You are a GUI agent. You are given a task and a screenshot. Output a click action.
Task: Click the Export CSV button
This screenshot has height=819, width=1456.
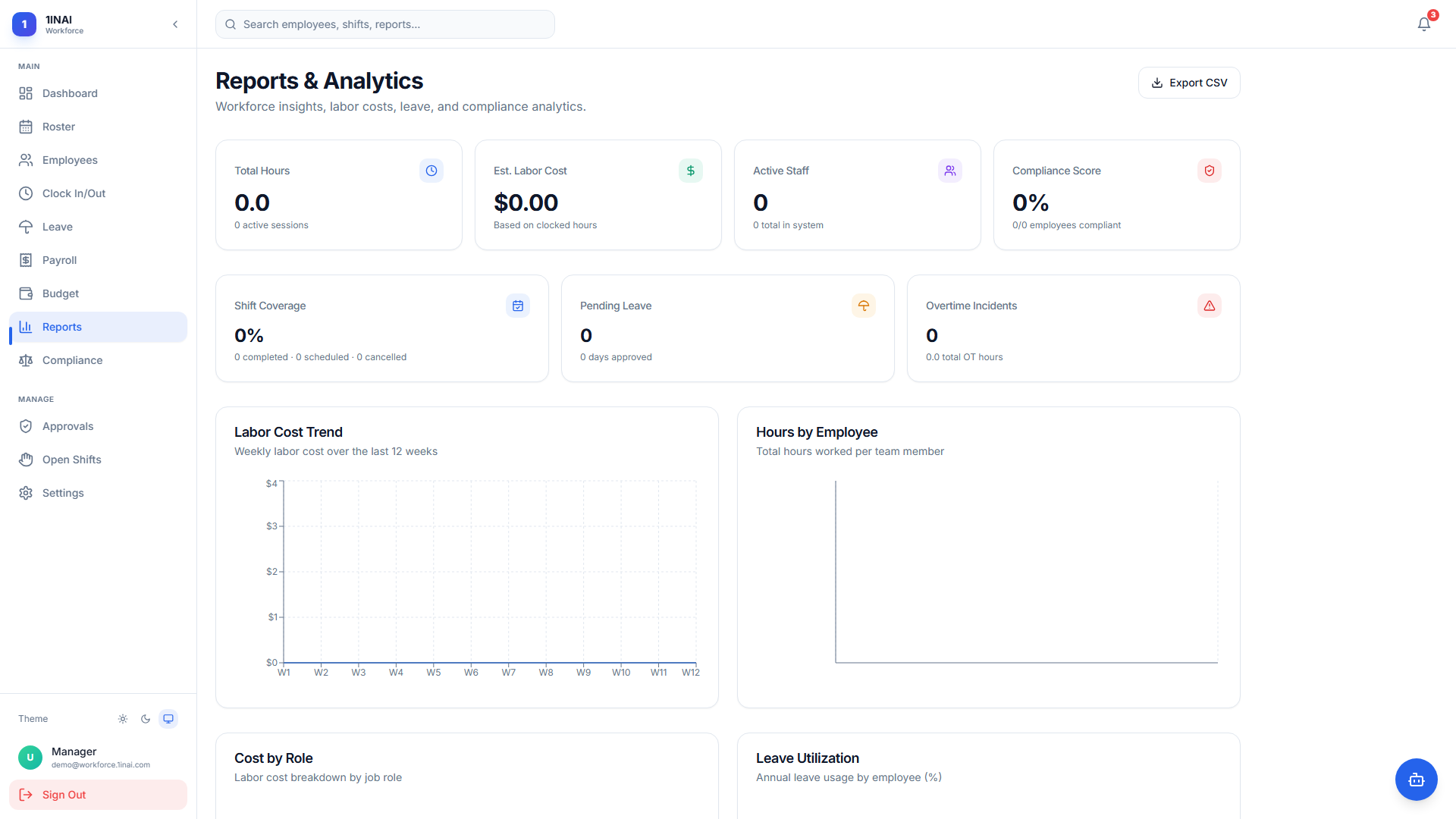(1189, 83)
